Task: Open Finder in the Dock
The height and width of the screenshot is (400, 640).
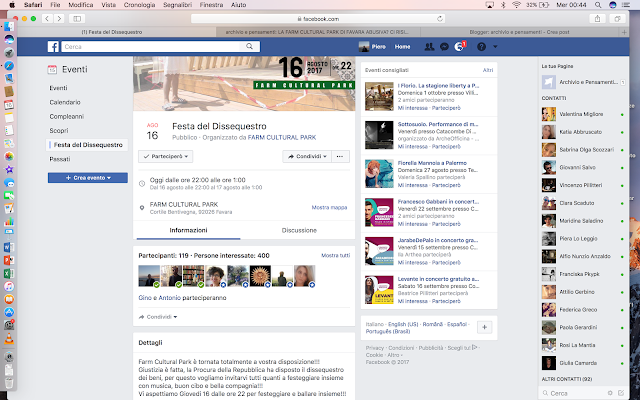Action: click(9, 27)
